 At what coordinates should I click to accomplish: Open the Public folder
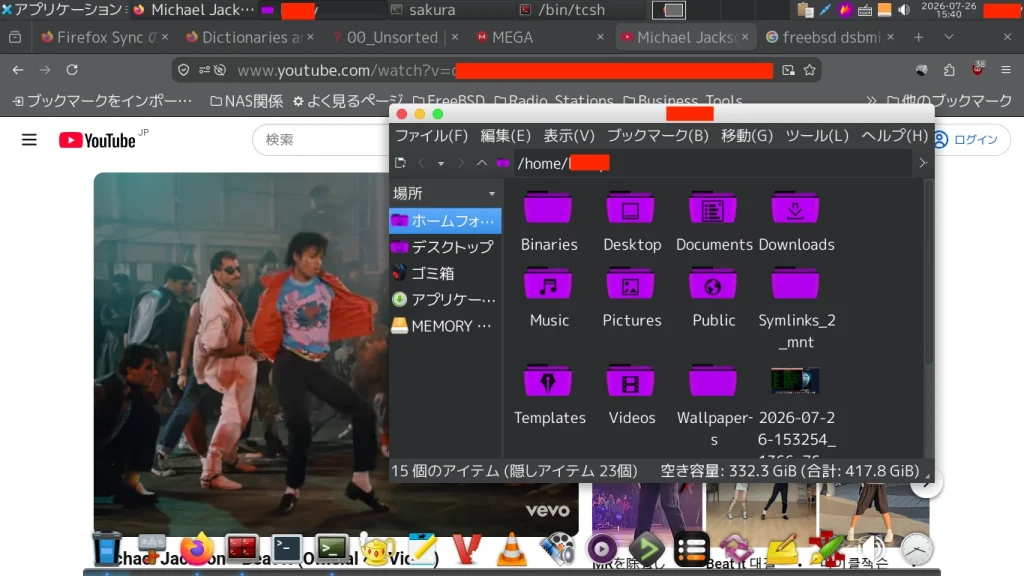[712, 285]
